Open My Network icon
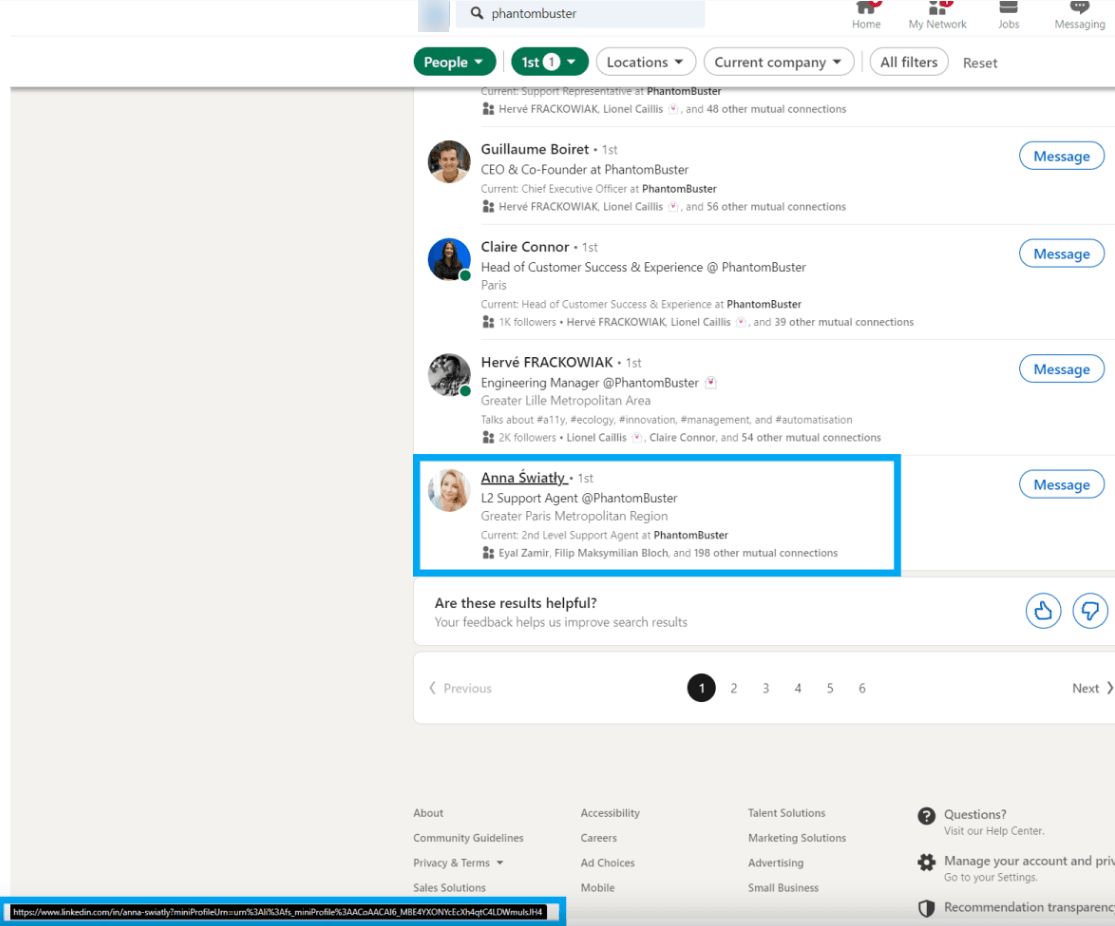This screenshot has width=1115, height=926. point(937,9)
